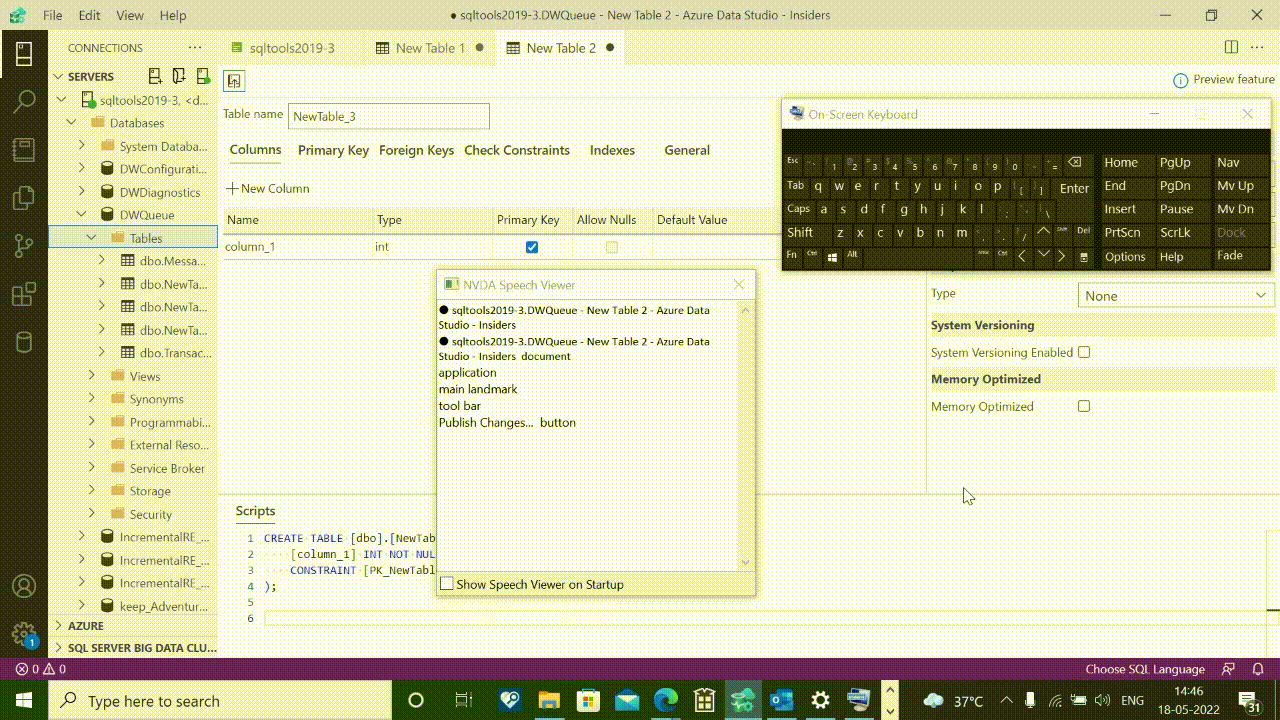
Task: Click the Table name input field
Action: 389,116
